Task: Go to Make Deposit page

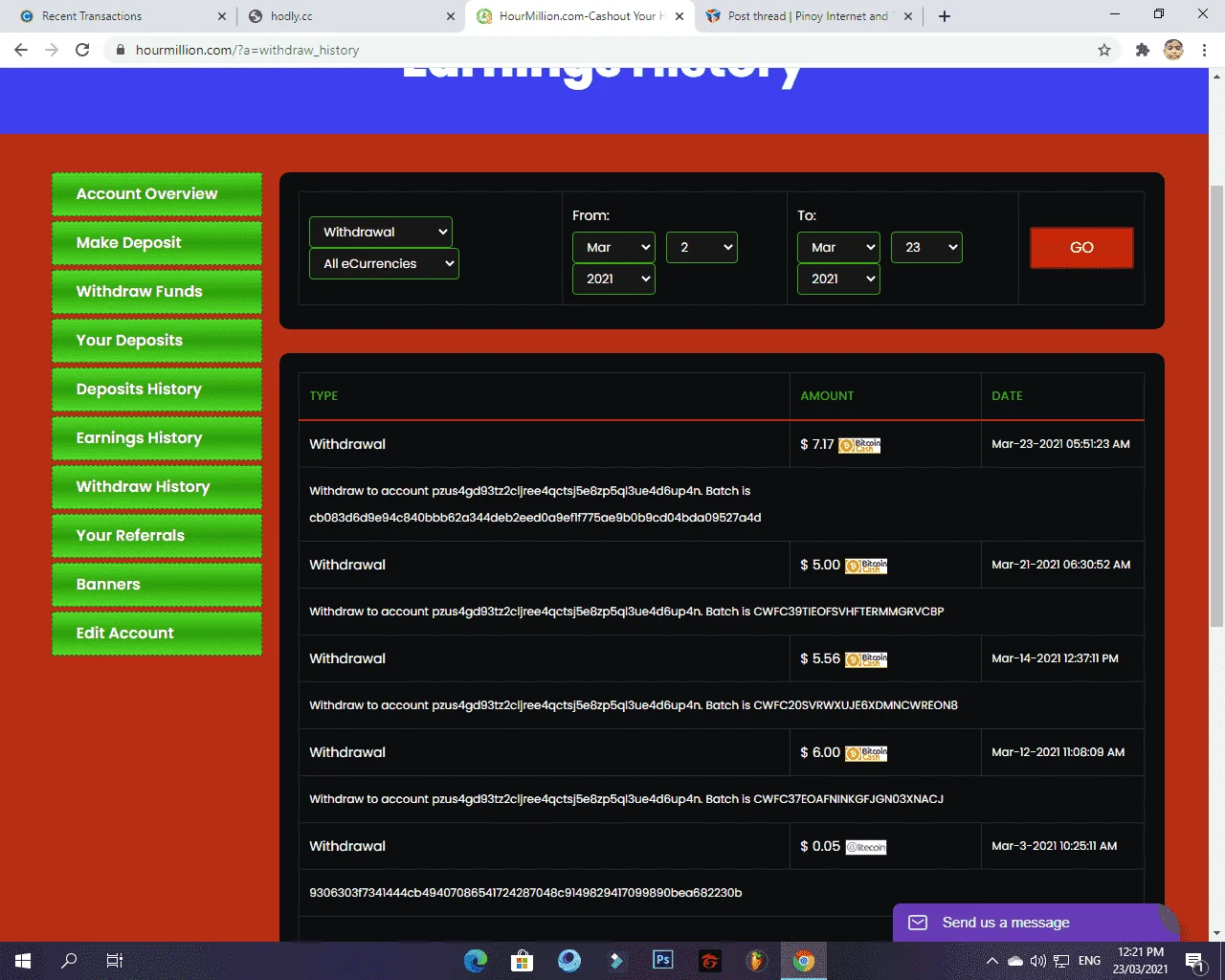Action: pos(157,243)
